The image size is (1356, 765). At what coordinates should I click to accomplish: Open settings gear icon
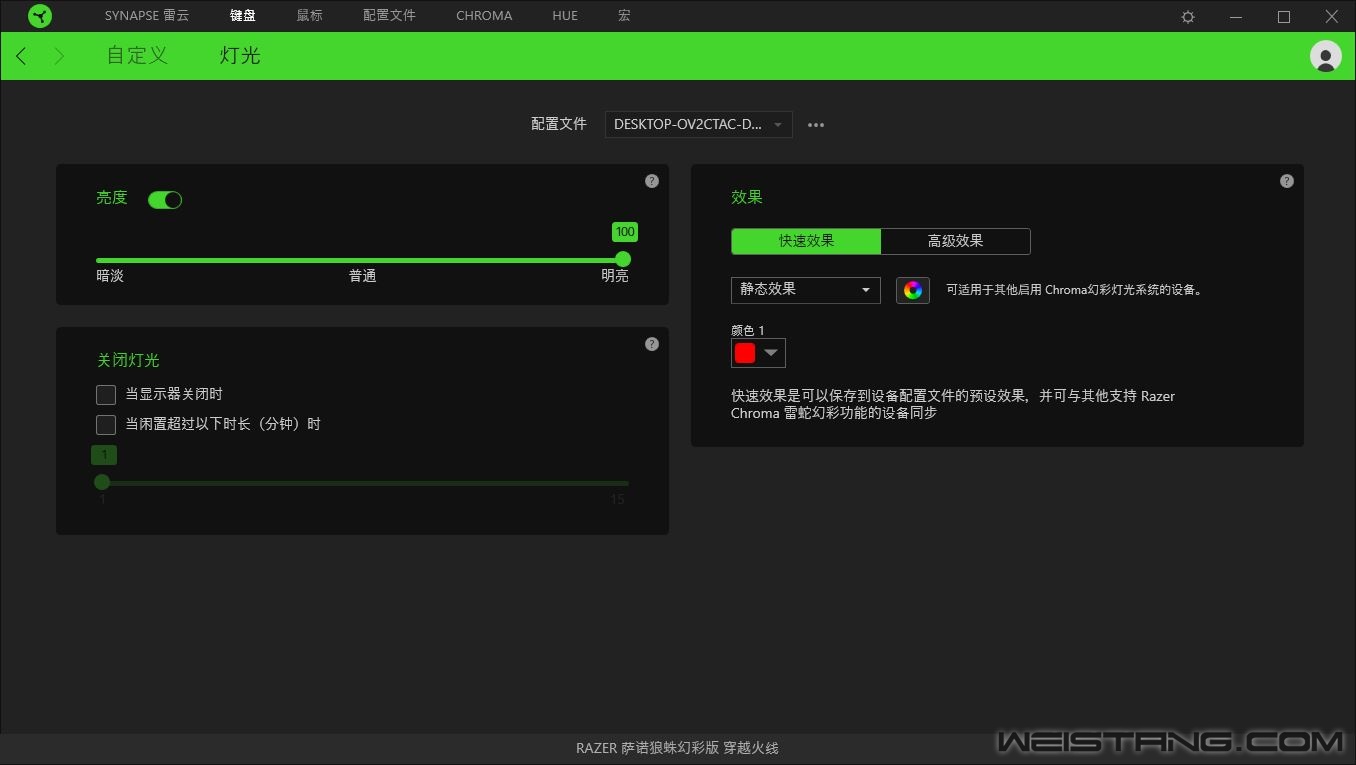pos(1188,17)
